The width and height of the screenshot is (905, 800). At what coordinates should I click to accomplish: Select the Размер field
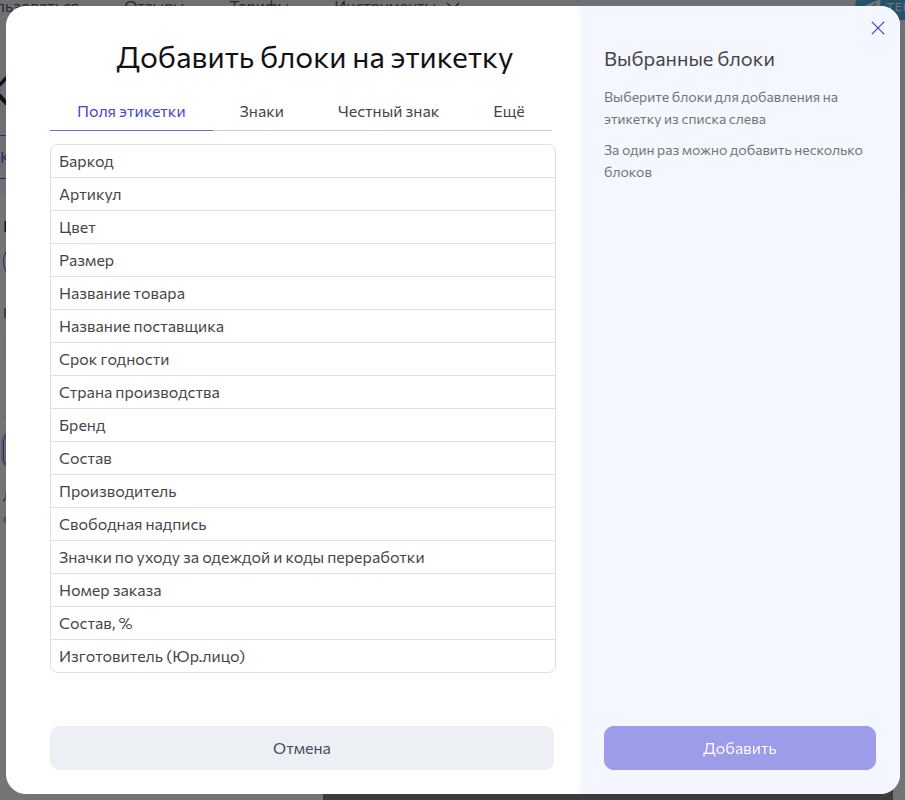(x=302, y=261)
